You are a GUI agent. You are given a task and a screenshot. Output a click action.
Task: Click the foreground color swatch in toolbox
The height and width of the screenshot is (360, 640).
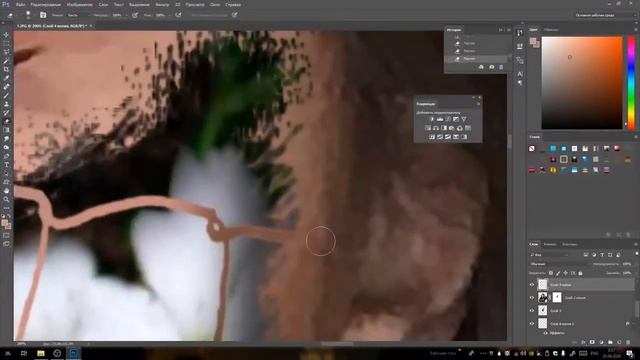[4, 222]
